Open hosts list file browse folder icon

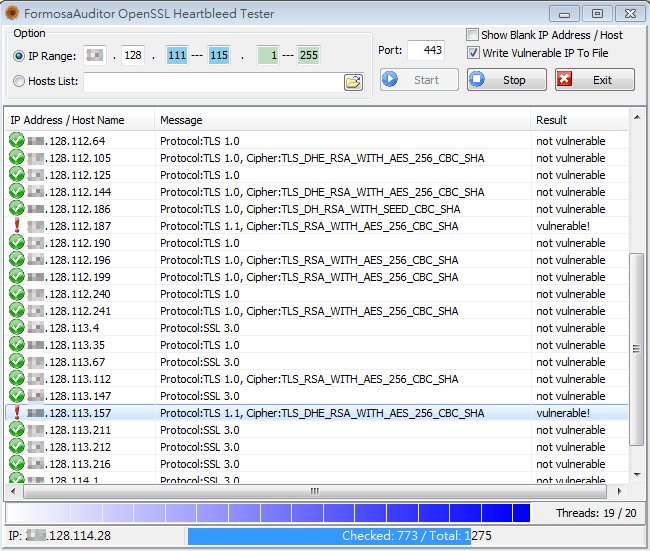[353, 82]
